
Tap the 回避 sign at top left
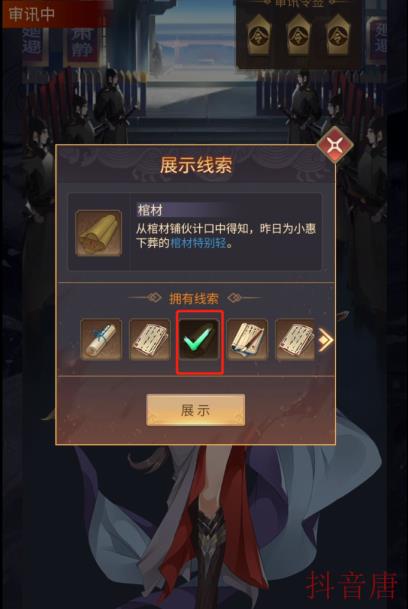[33, 42]
